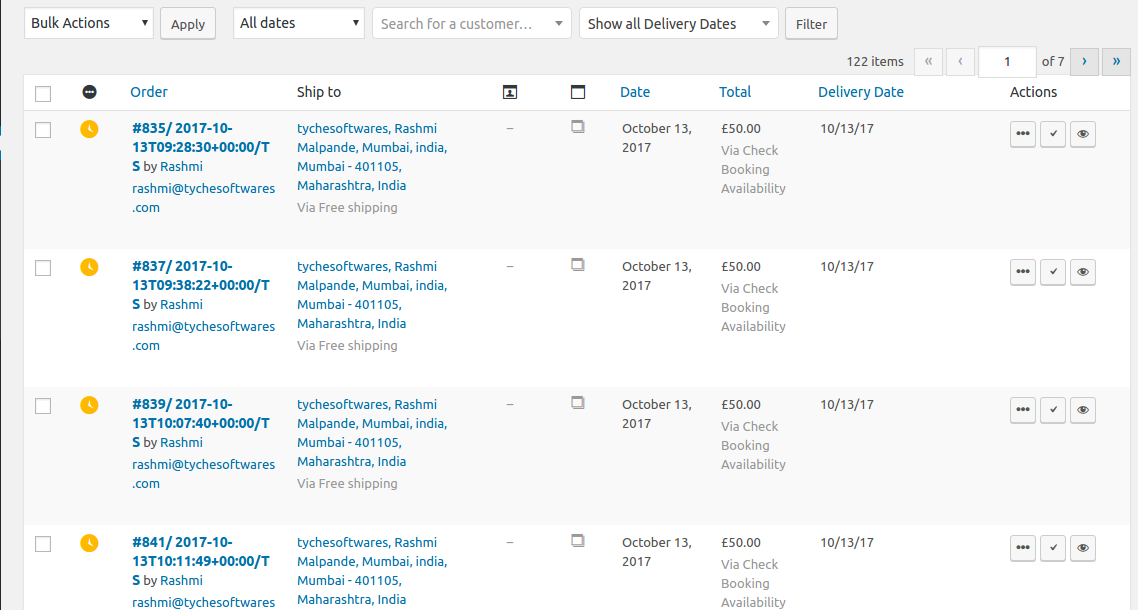Go to next page of orders

[1084, 62]
